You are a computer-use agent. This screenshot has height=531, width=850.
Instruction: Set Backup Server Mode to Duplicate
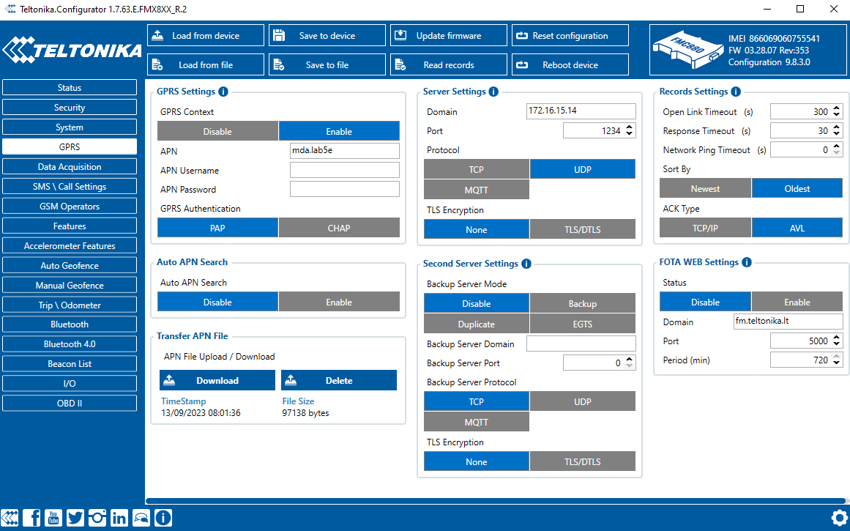tap(476, 324)
